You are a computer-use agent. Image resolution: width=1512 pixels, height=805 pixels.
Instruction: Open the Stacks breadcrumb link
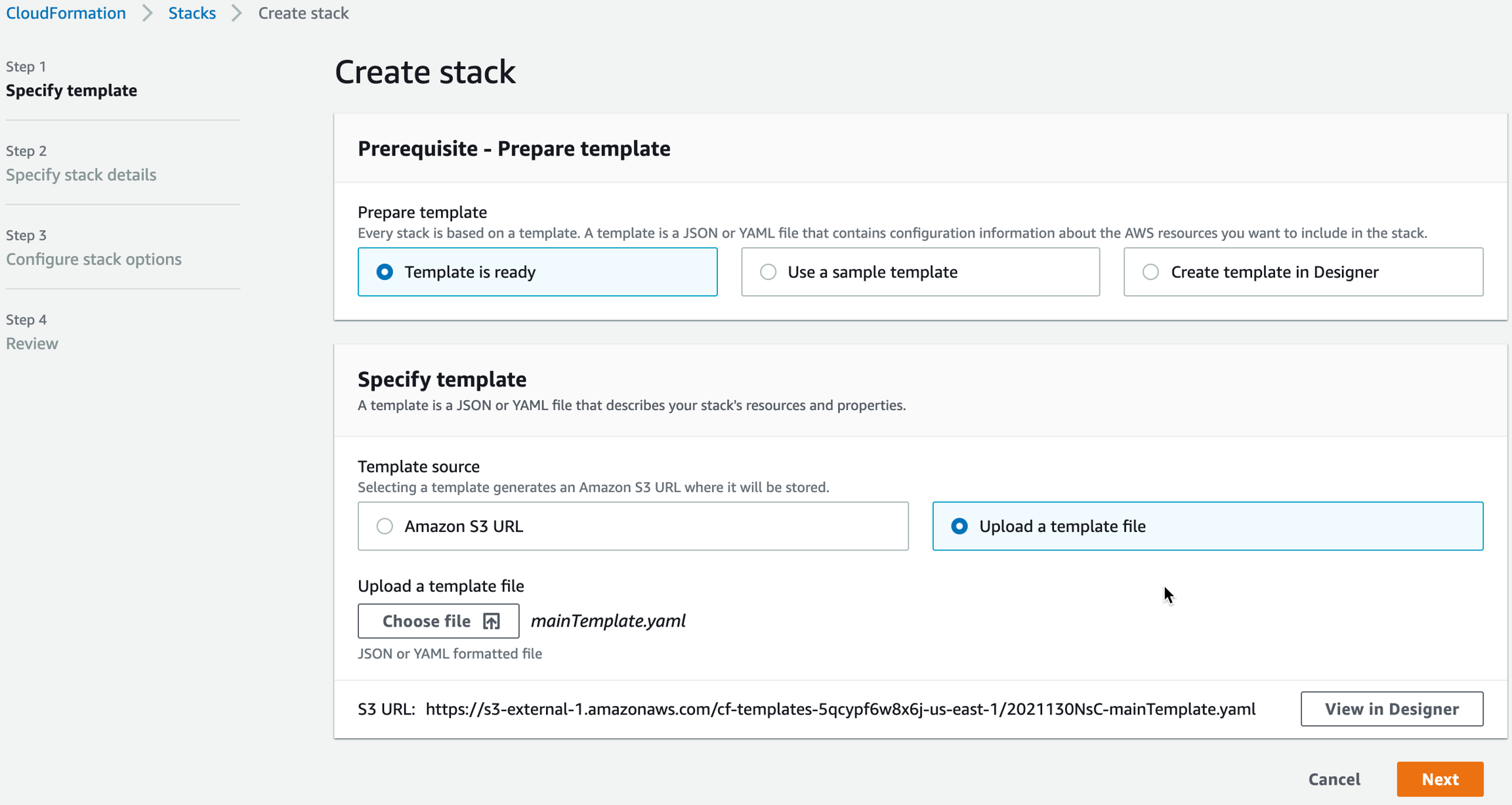click(x=192, y=13)
